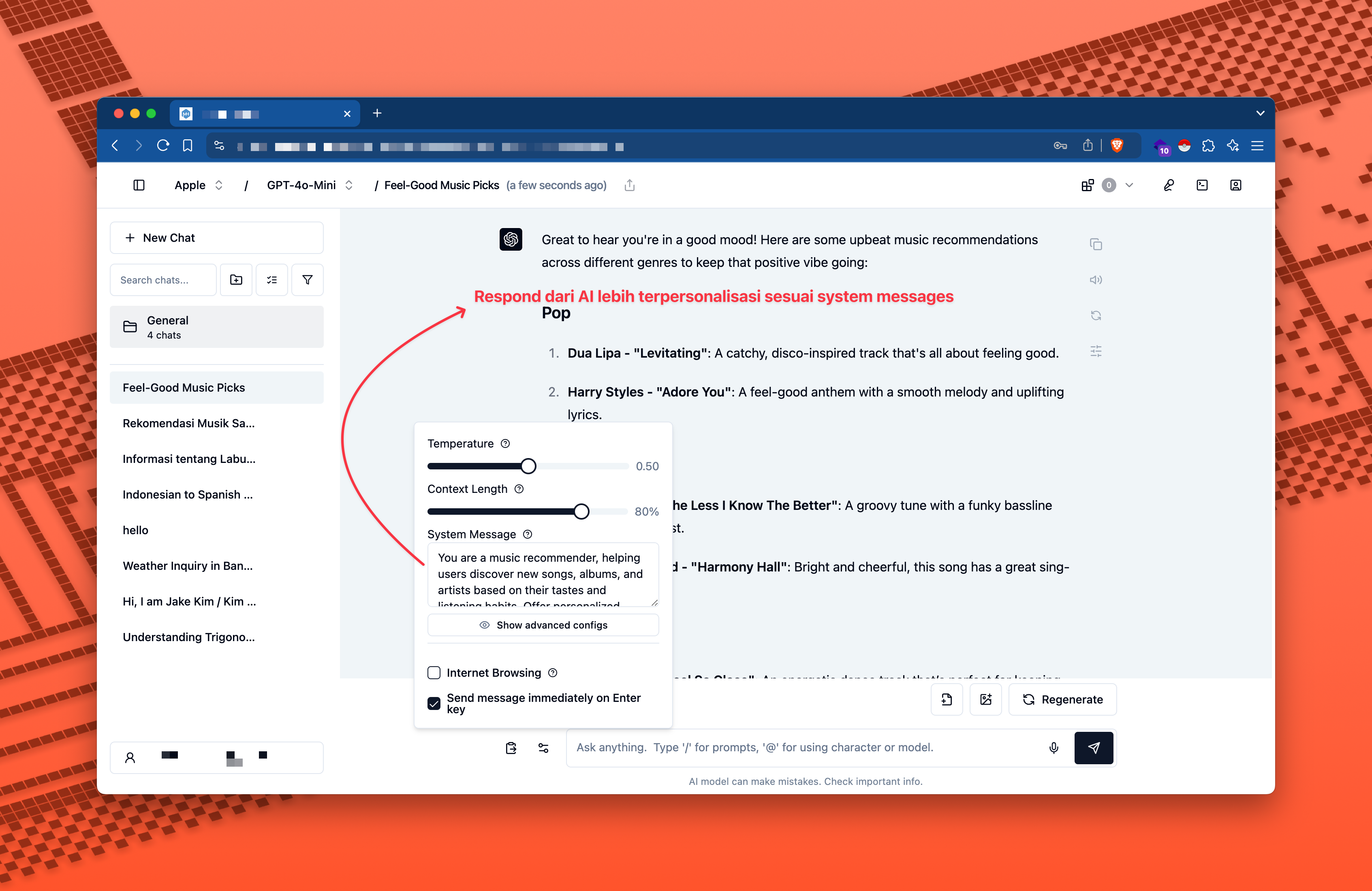
Task: Open user profile in sidebar footer
Action: [x=217, y=758]
